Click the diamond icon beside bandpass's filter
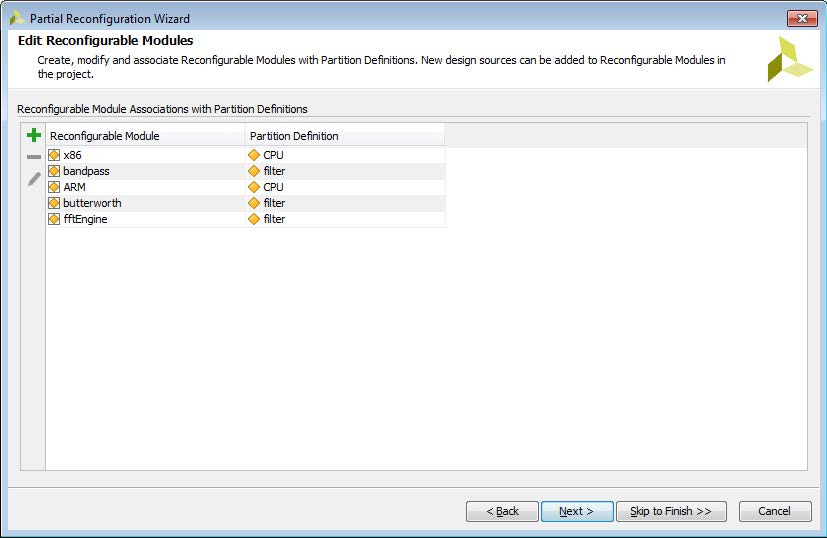The image size is (827, 538). 254,171
